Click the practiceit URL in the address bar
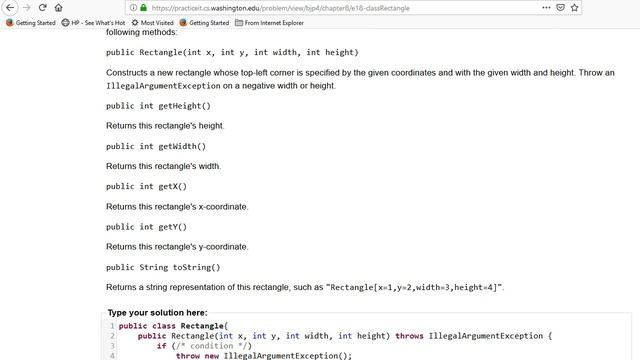The image size is (640, 360). click(280, 8)
